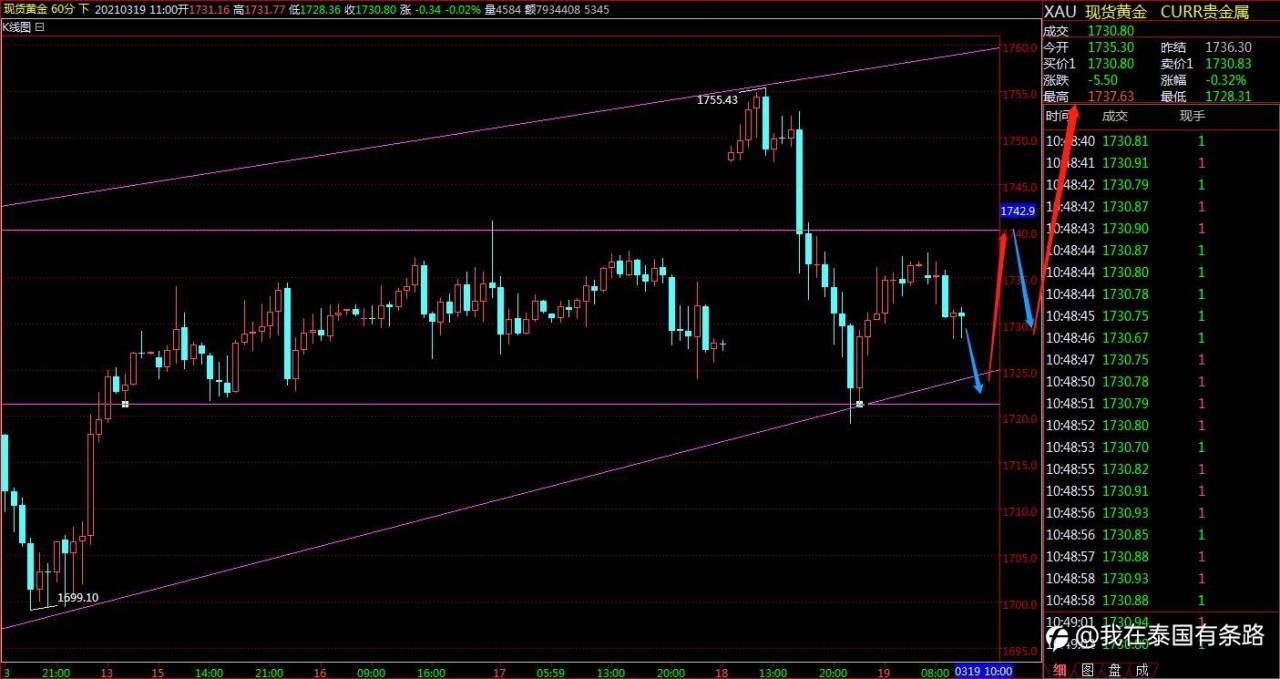This screenshot has height=679, width=1280.
Task: Click the square marker at the 1721 low
Action: 859,404
